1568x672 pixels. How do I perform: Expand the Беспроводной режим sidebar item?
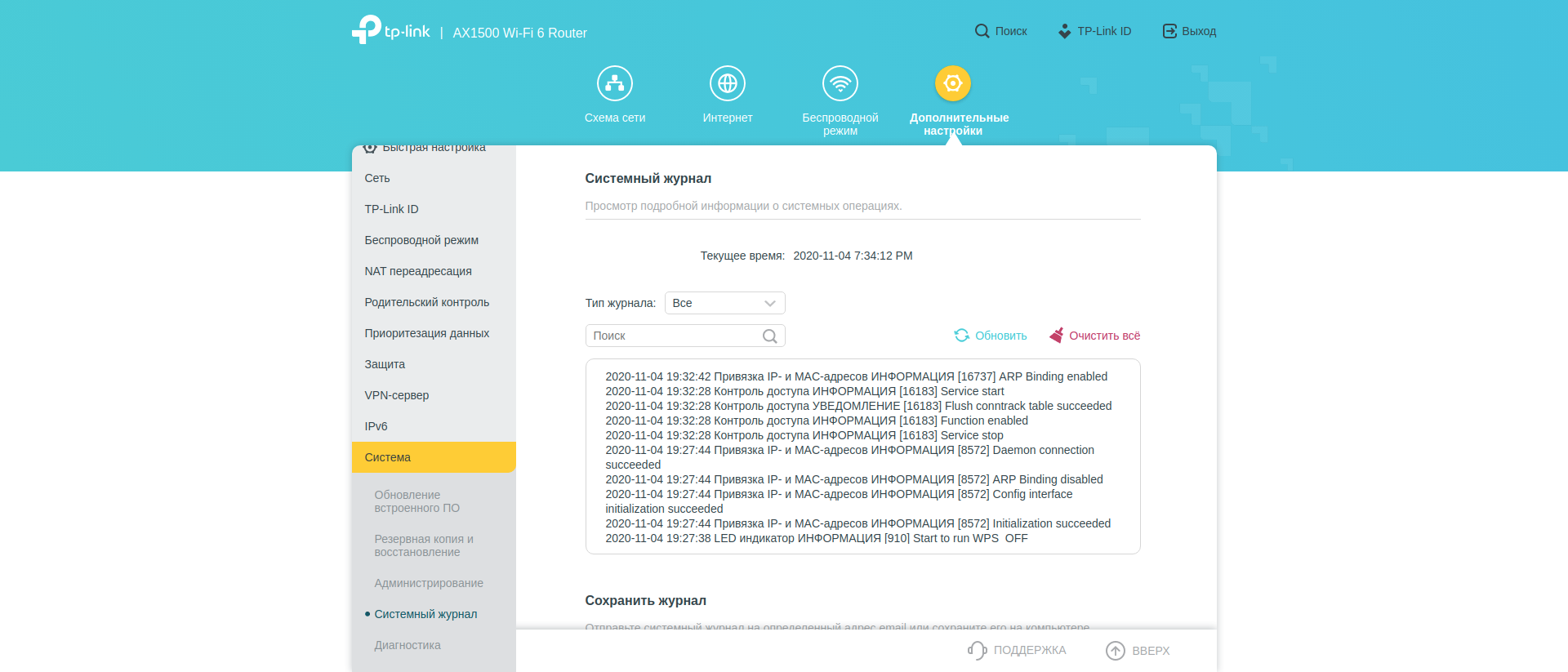coord(421,240)
